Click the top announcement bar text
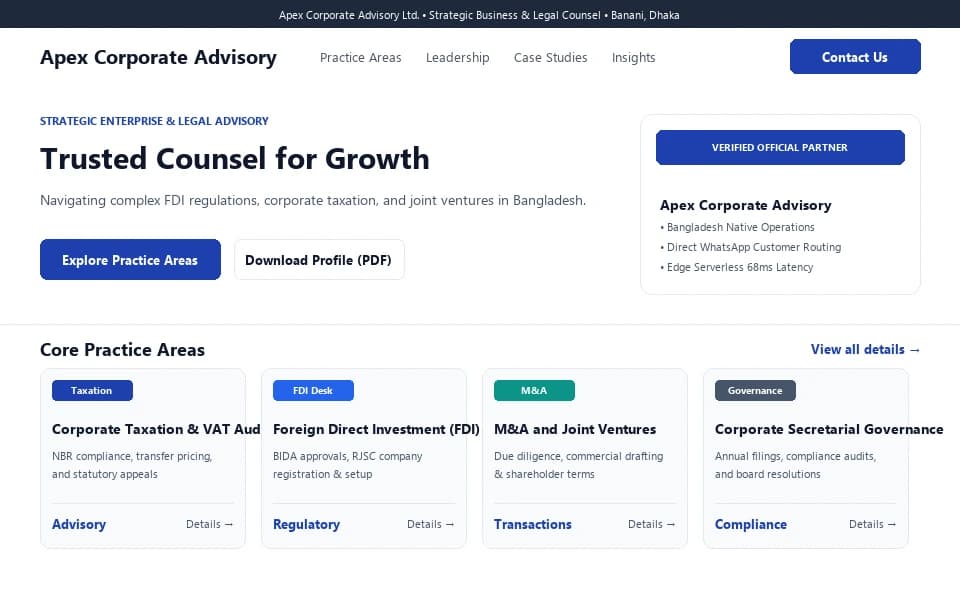Image resolution: width=960 pixels, height=600 pixels. (x=479, y=15)
